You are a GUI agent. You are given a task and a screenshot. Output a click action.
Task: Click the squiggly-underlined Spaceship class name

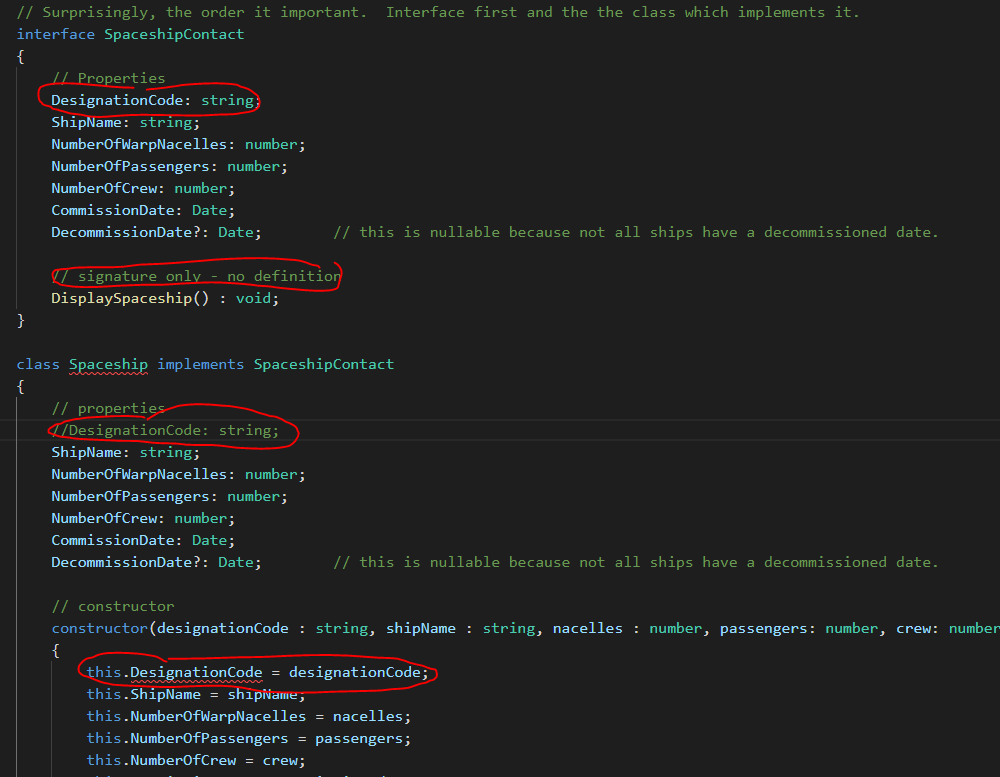pyautogui.click(x=108, y=364)
